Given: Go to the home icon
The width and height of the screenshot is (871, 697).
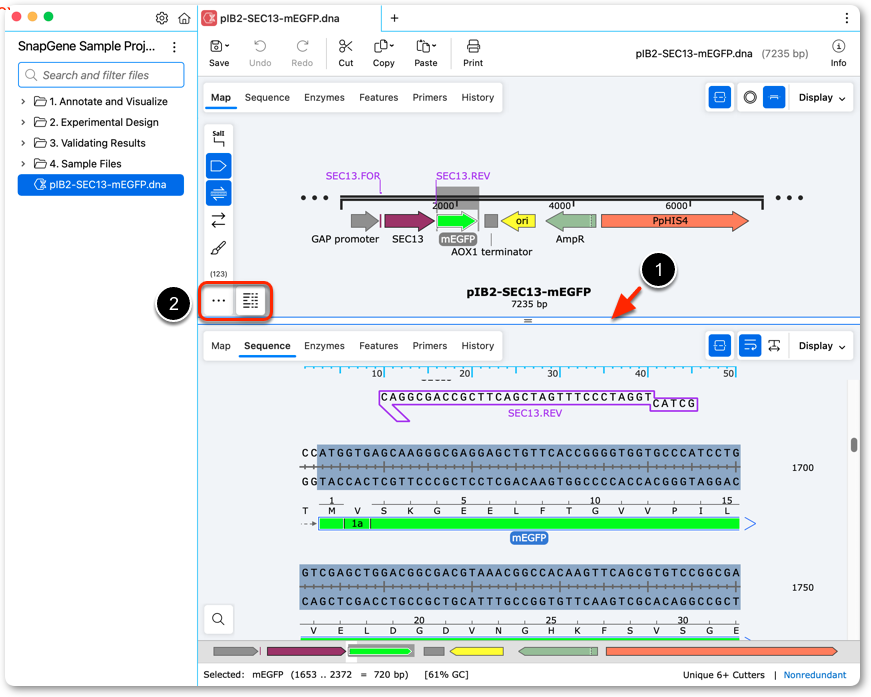Looking at the screenshot, I should coord(184,18).
